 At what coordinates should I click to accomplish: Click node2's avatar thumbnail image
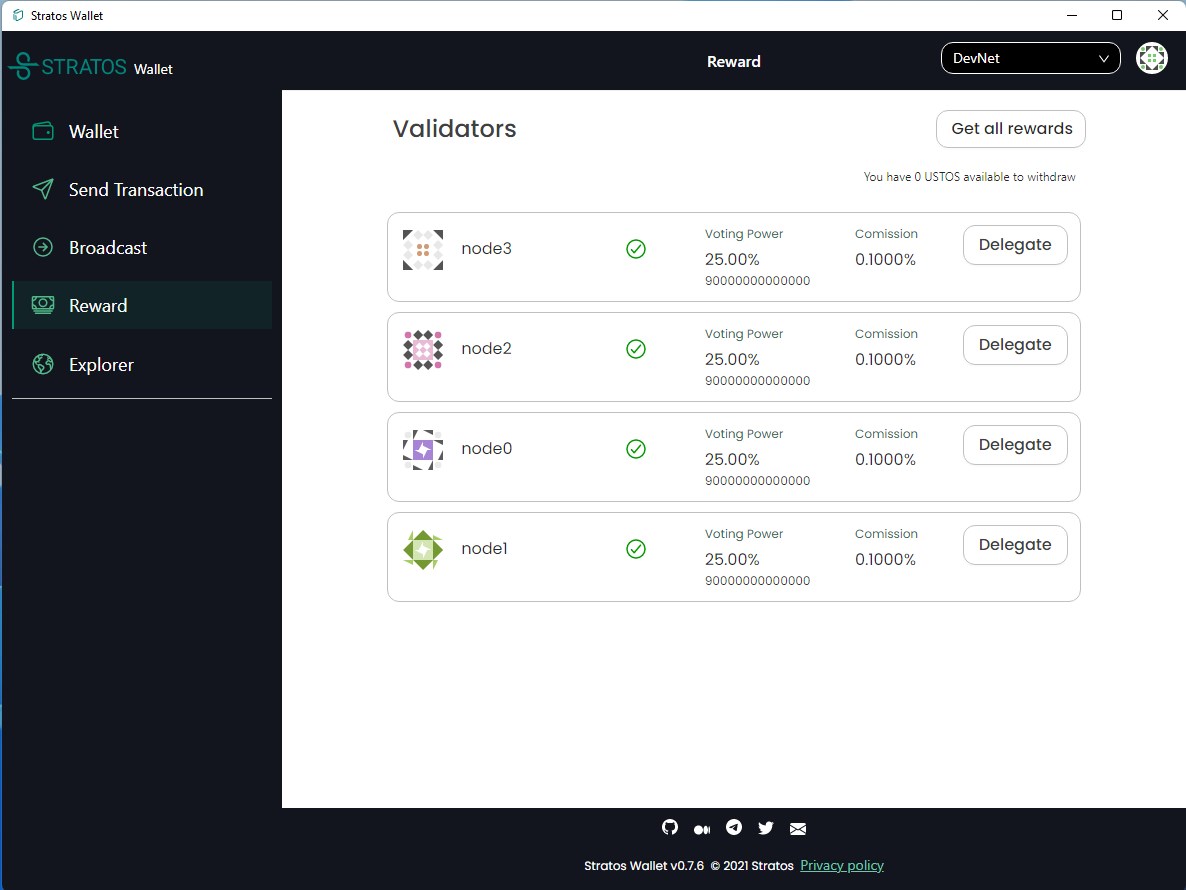point(423,349)
